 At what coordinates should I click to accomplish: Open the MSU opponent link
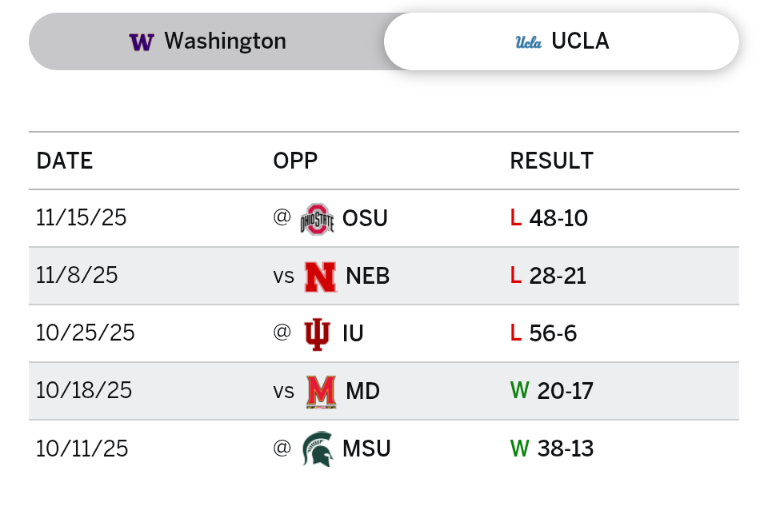[x=366, y=449]
